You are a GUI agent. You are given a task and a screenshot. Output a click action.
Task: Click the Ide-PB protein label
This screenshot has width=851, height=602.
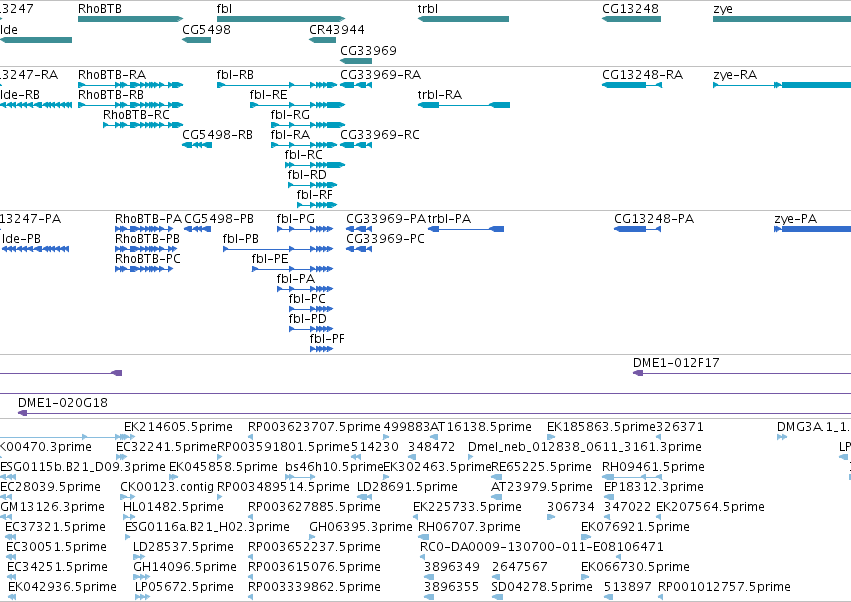click(x=21, y=239)
